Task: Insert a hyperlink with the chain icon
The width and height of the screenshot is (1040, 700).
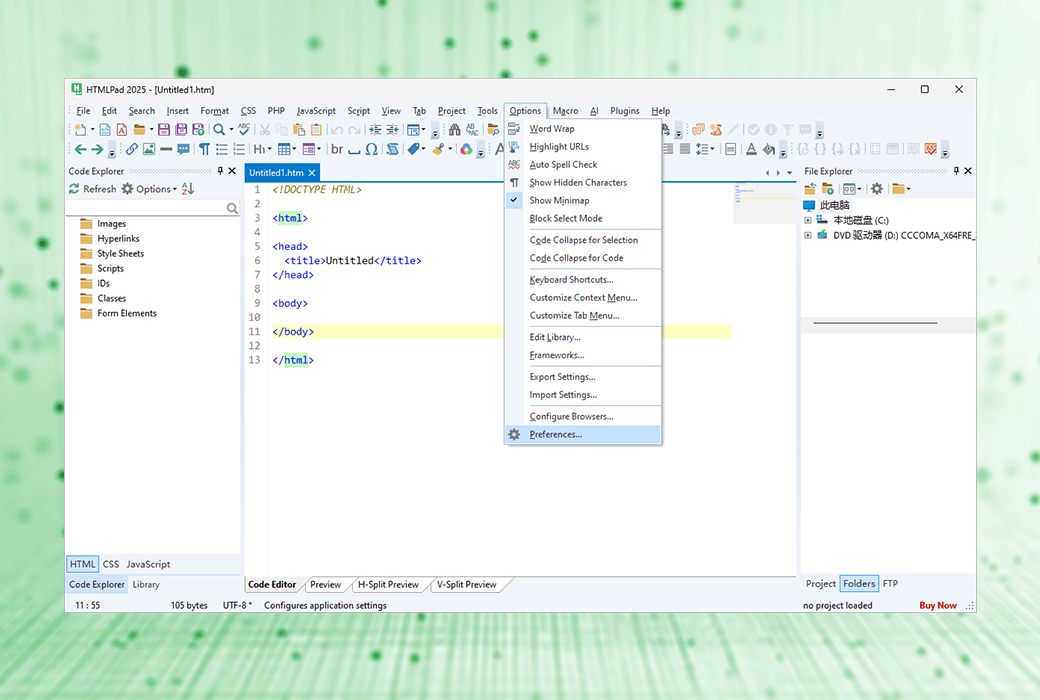Action: coord(132,149)
